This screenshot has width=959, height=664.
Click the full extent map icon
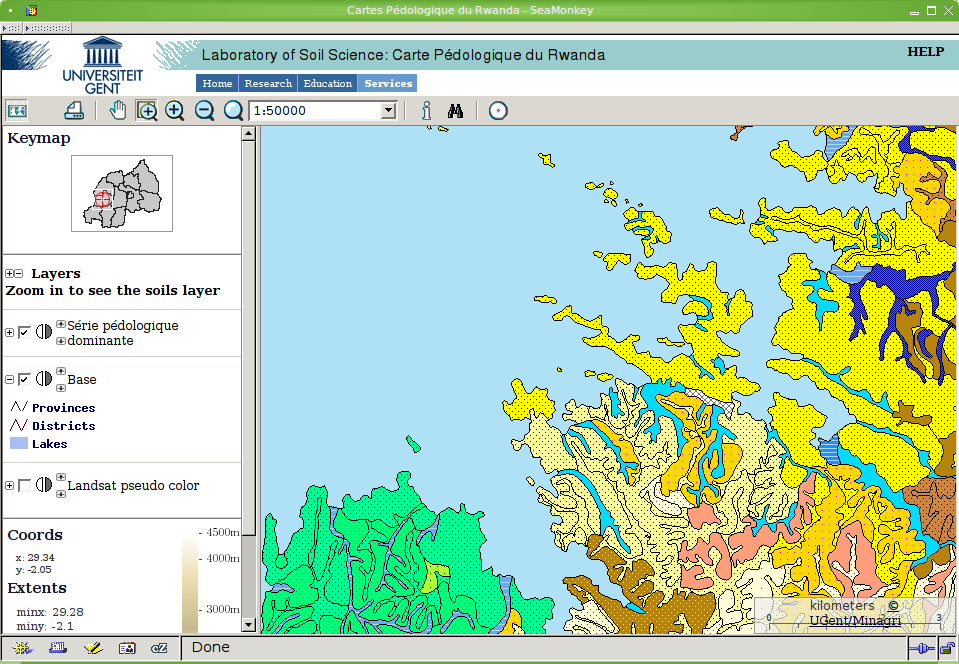coord(16,110)
